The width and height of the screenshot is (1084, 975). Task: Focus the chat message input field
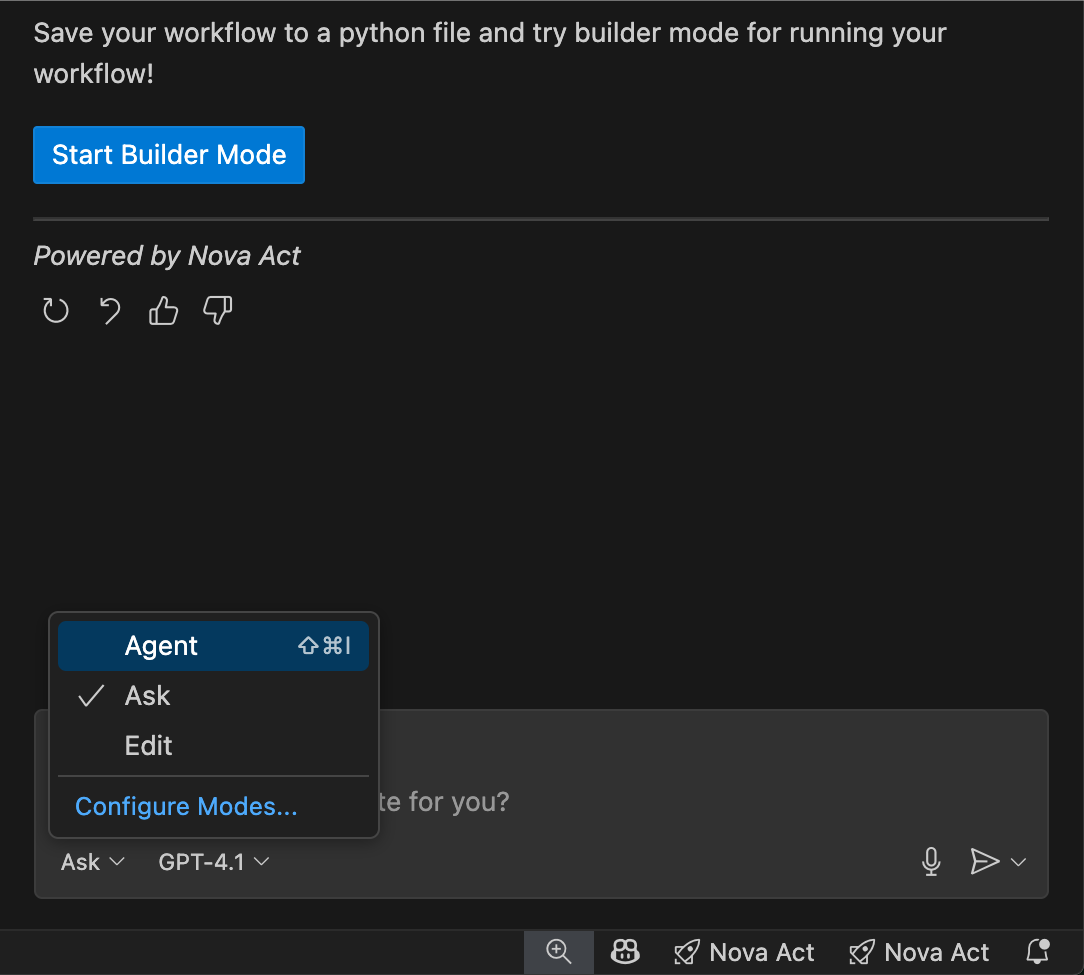(700, 802)
